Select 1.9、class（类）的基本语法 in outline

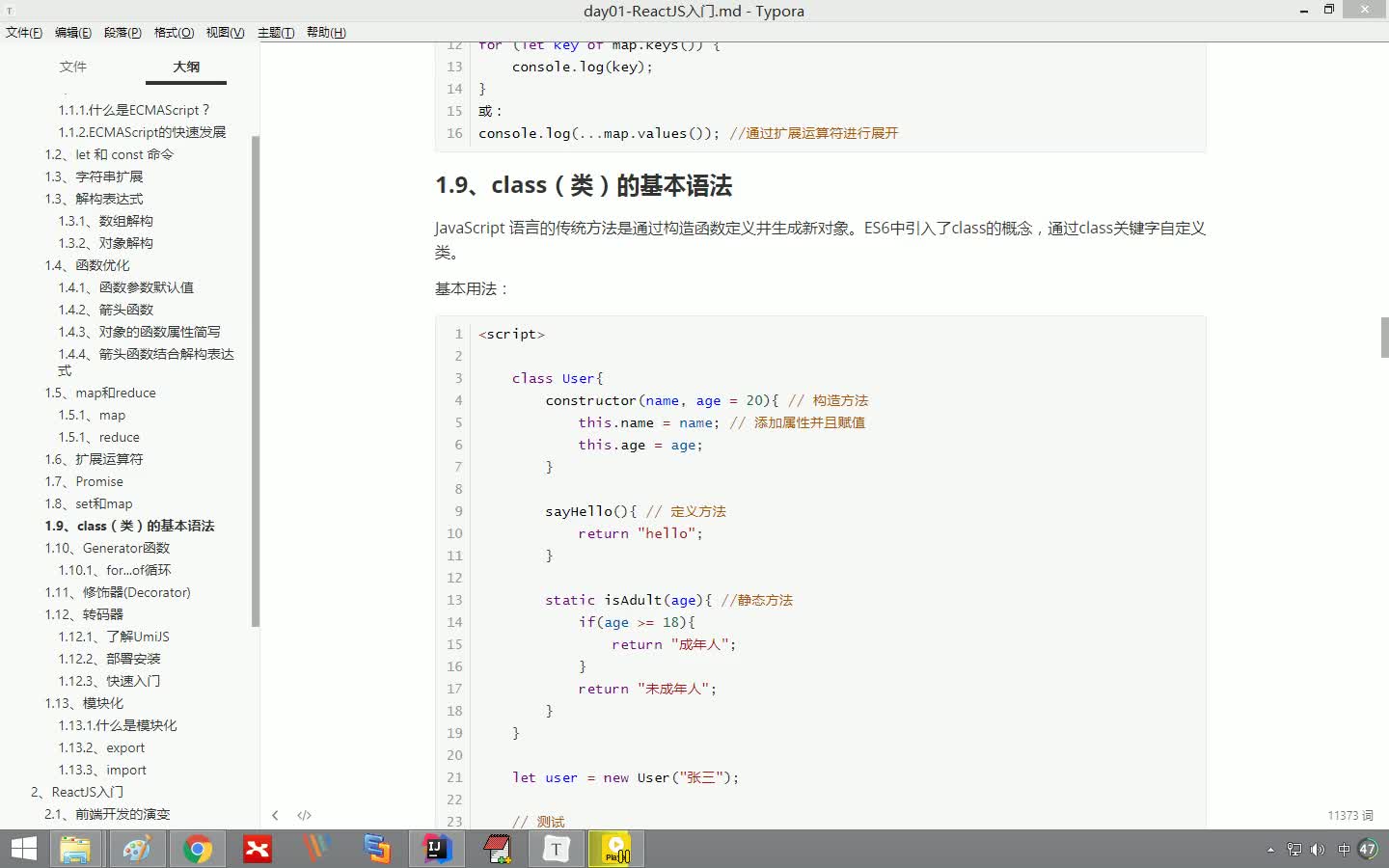click(x=129, y=526)
